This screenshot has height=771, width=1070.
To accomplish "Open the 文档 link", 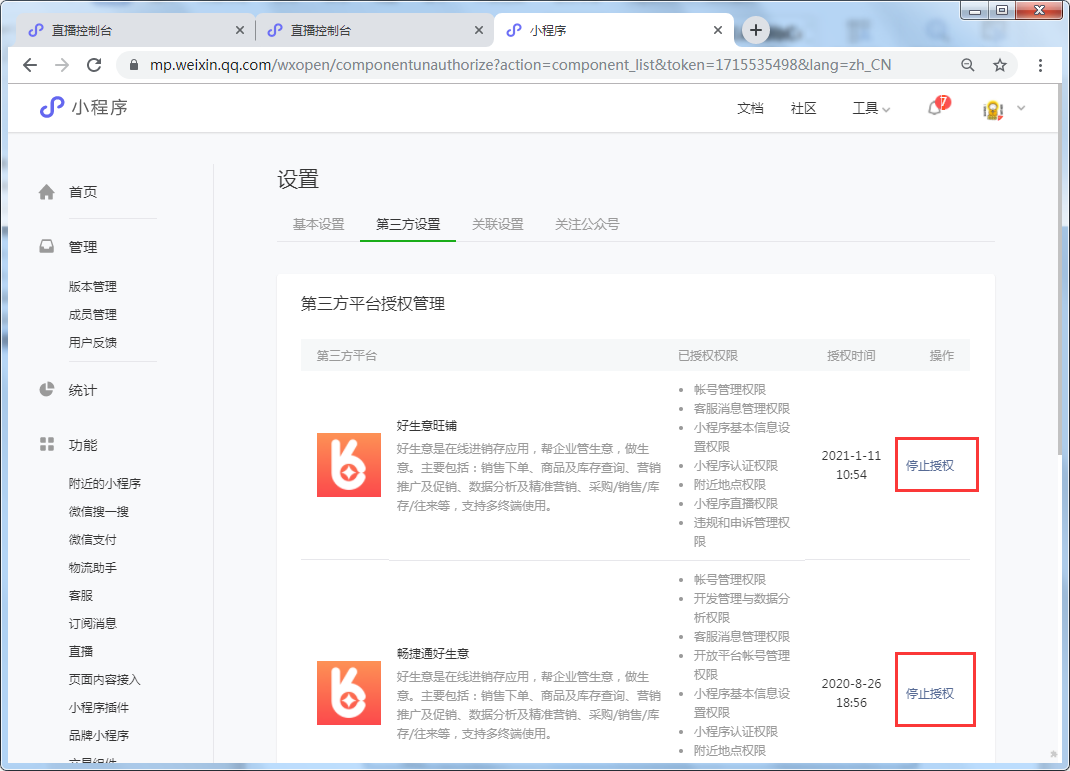I will [x=750, y=108].
